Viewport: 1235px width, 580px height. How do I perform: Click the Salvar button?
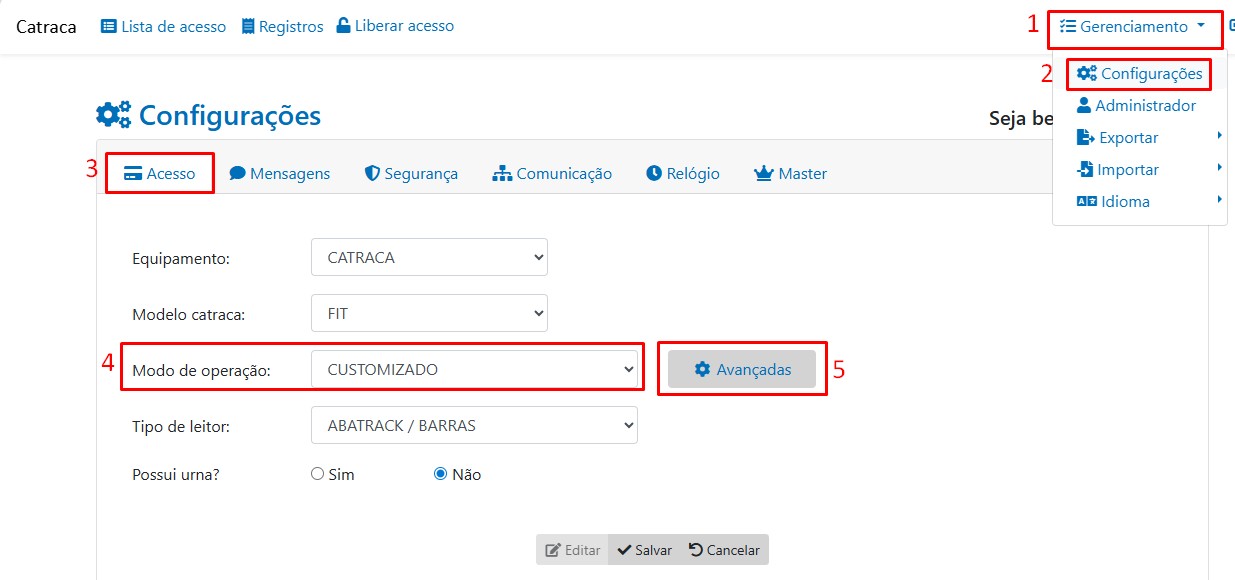coord(644,550)
